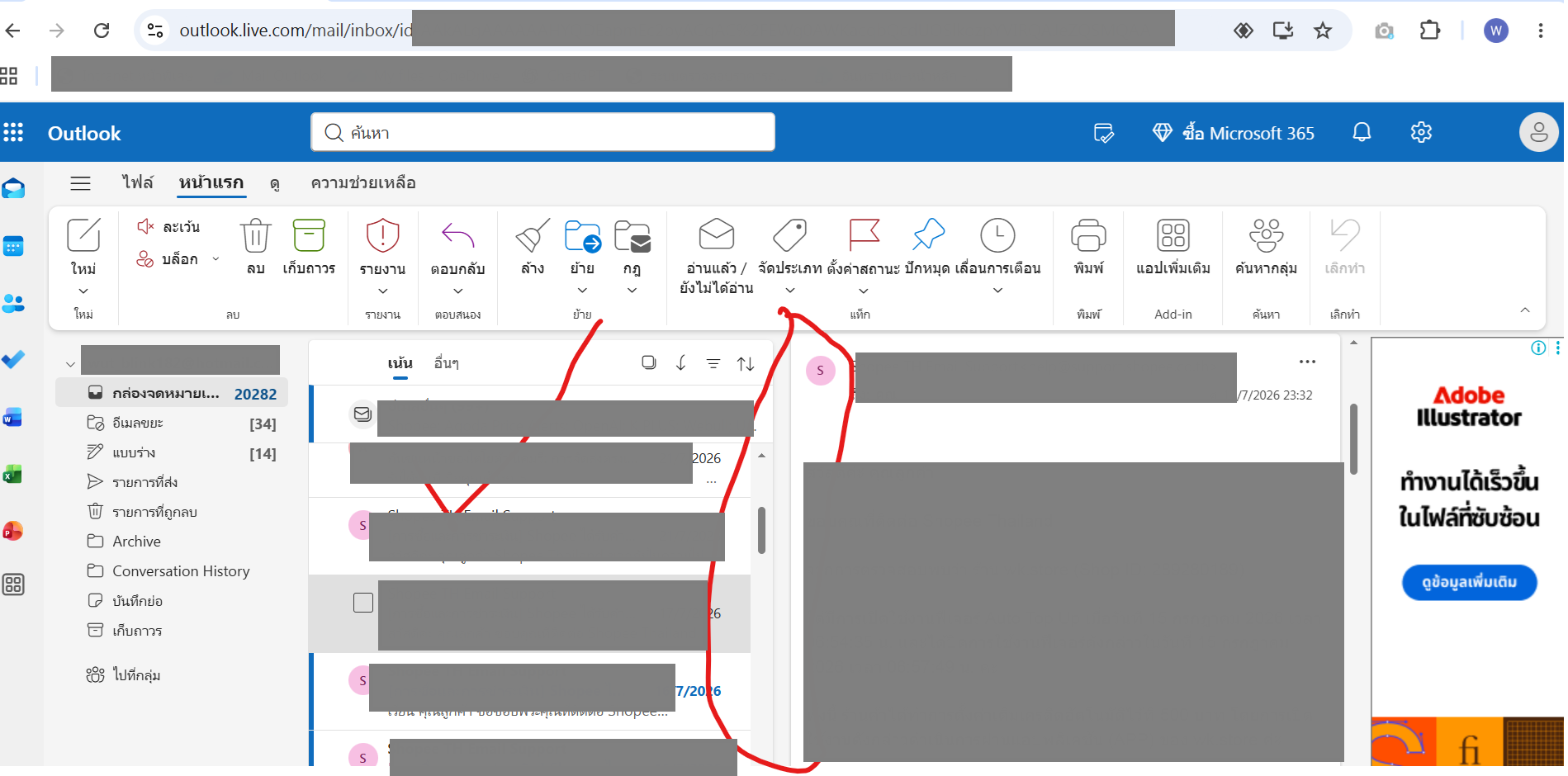Click ซื้อ Microsoft 365 button
1568x776 pixels.
point(1233,133)
